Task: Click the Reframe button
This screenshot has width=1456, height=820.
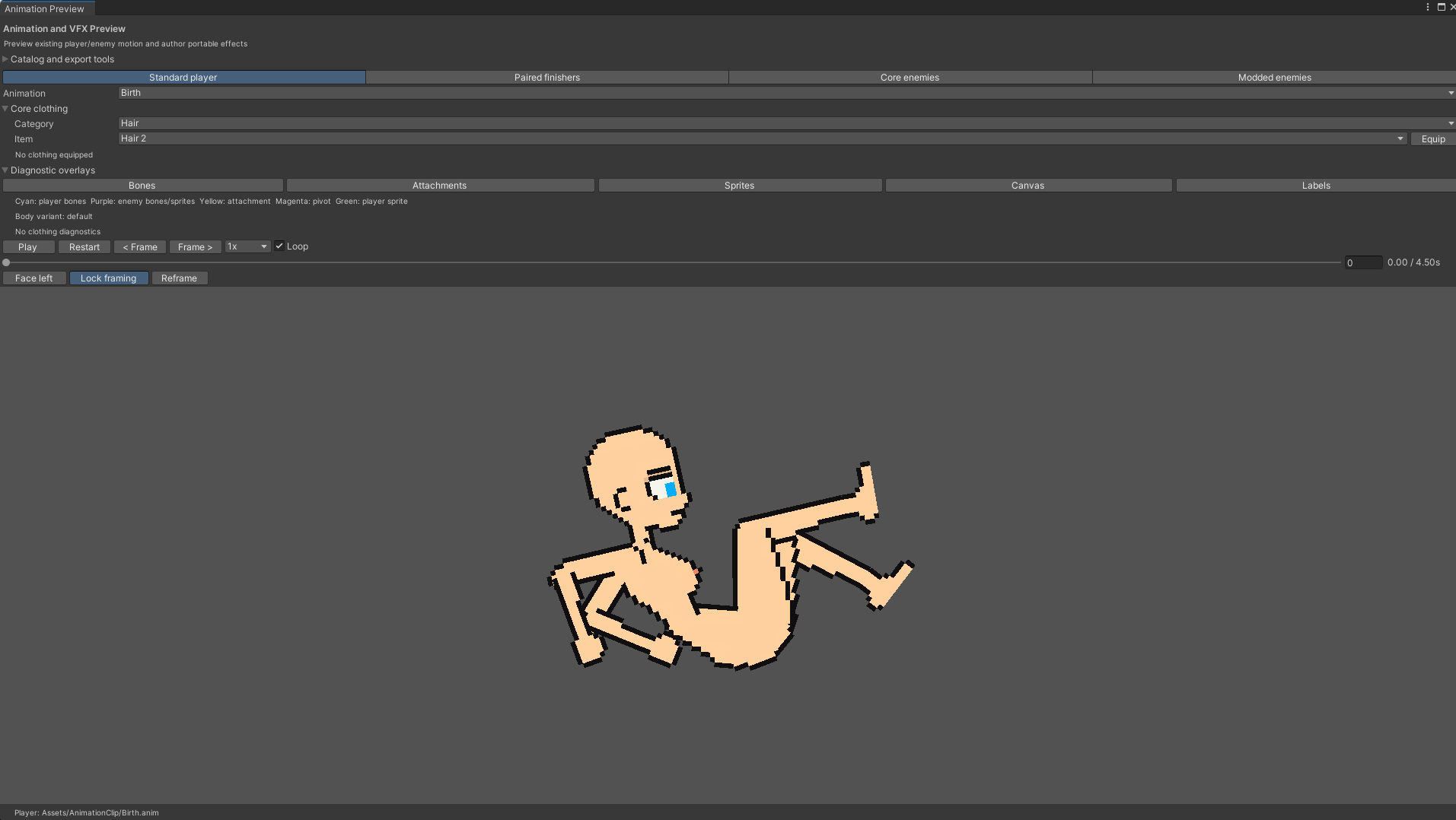Action: 180,278
